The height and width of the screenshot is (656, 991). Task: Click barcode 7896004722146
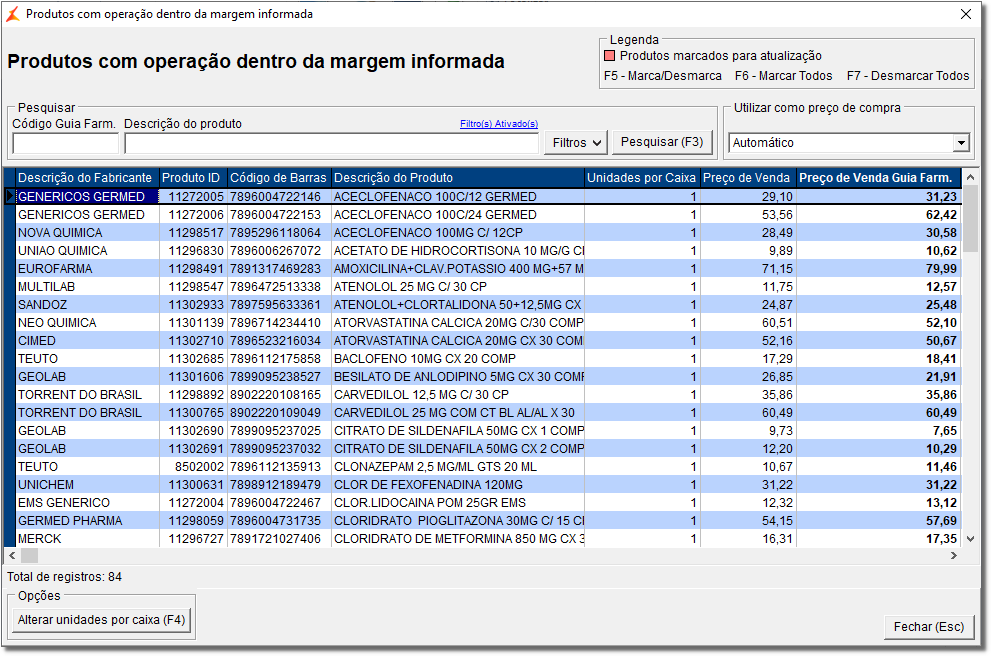coord(276,197)
